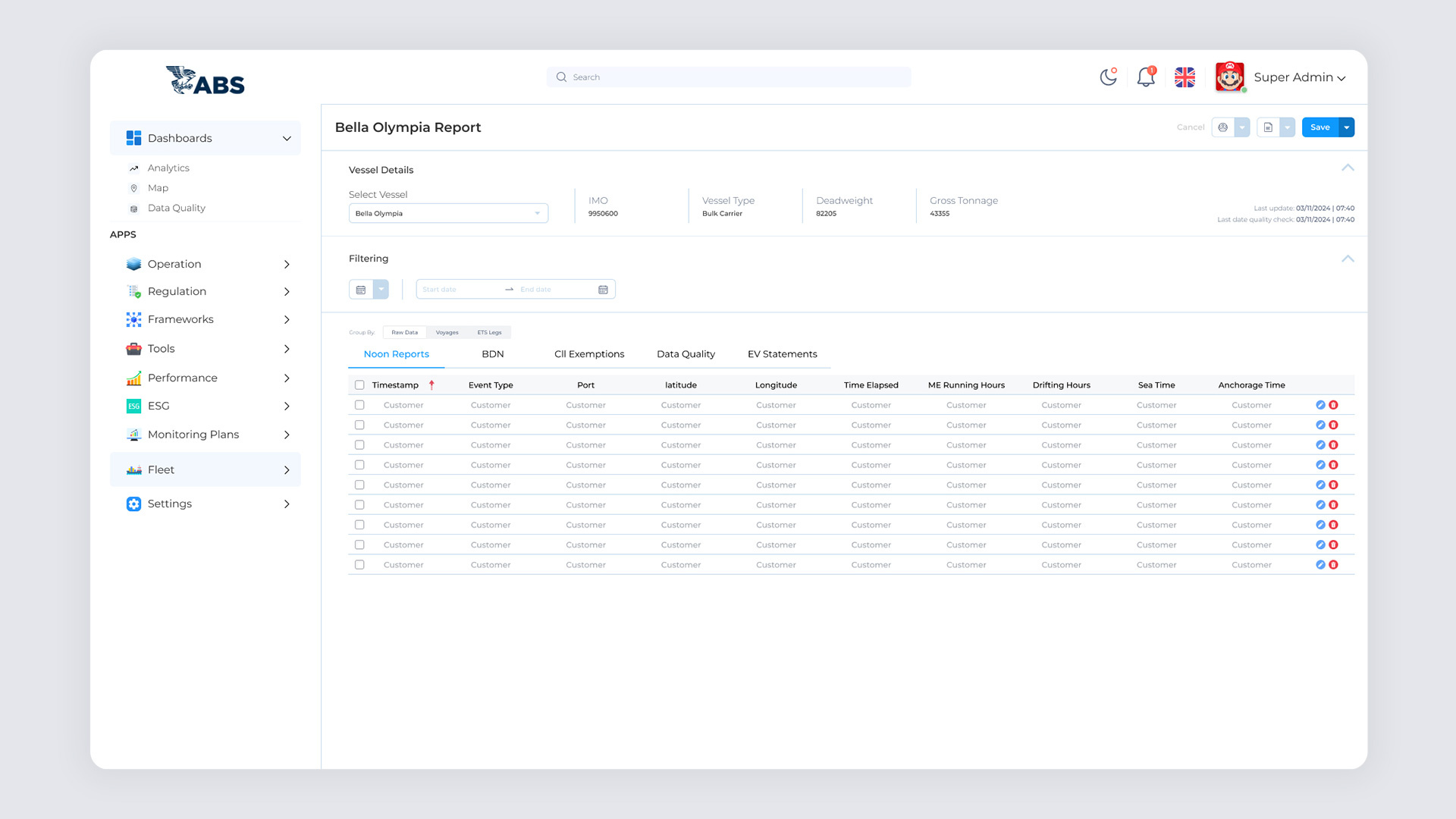This screenshot has height=819, width=1456.
Task: Edit the first table row using pencil icon
Action: click(1320, 404)
